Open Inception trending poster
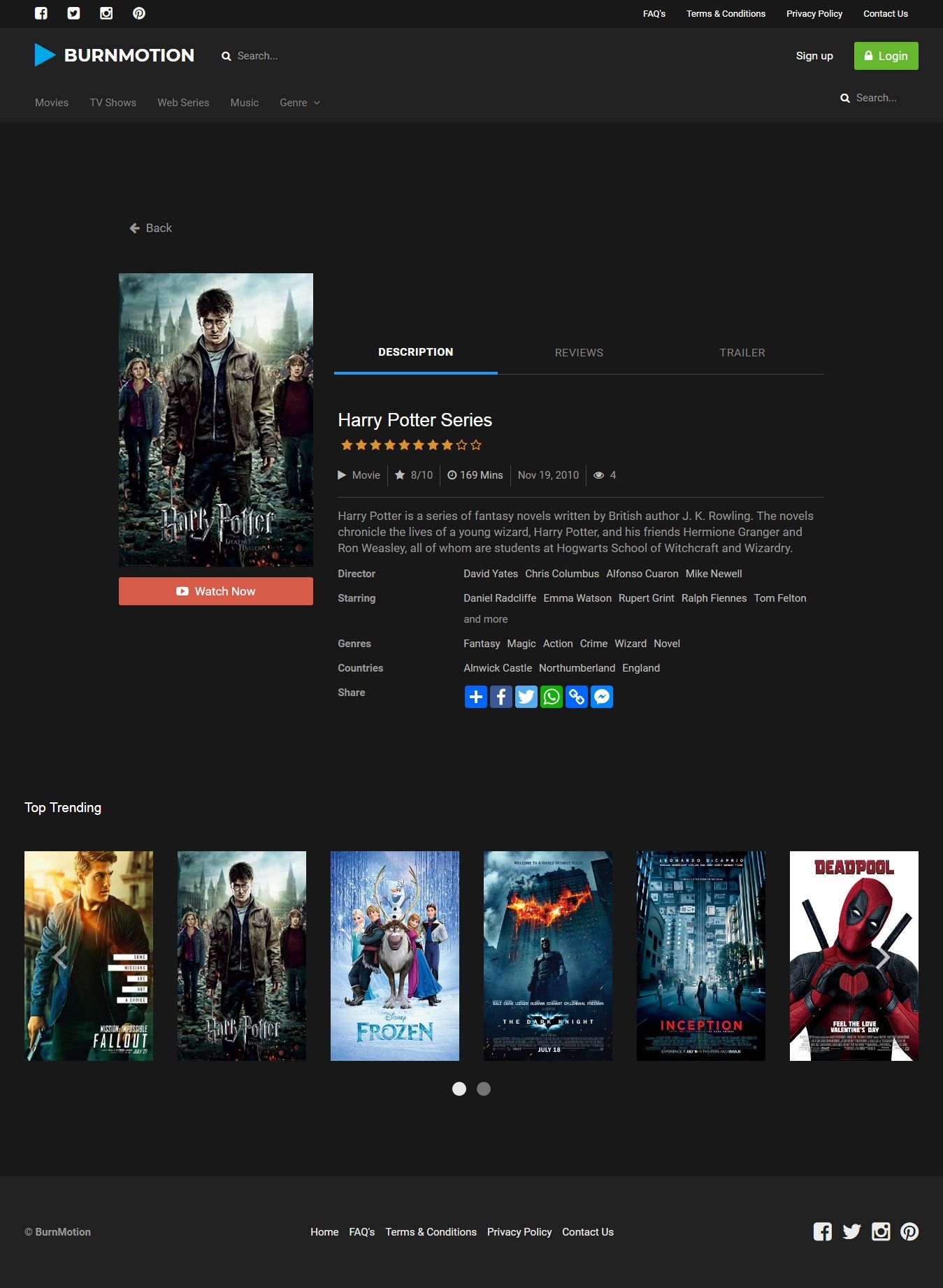Screen dimensions: 943x1288 [x=701, y=956]
